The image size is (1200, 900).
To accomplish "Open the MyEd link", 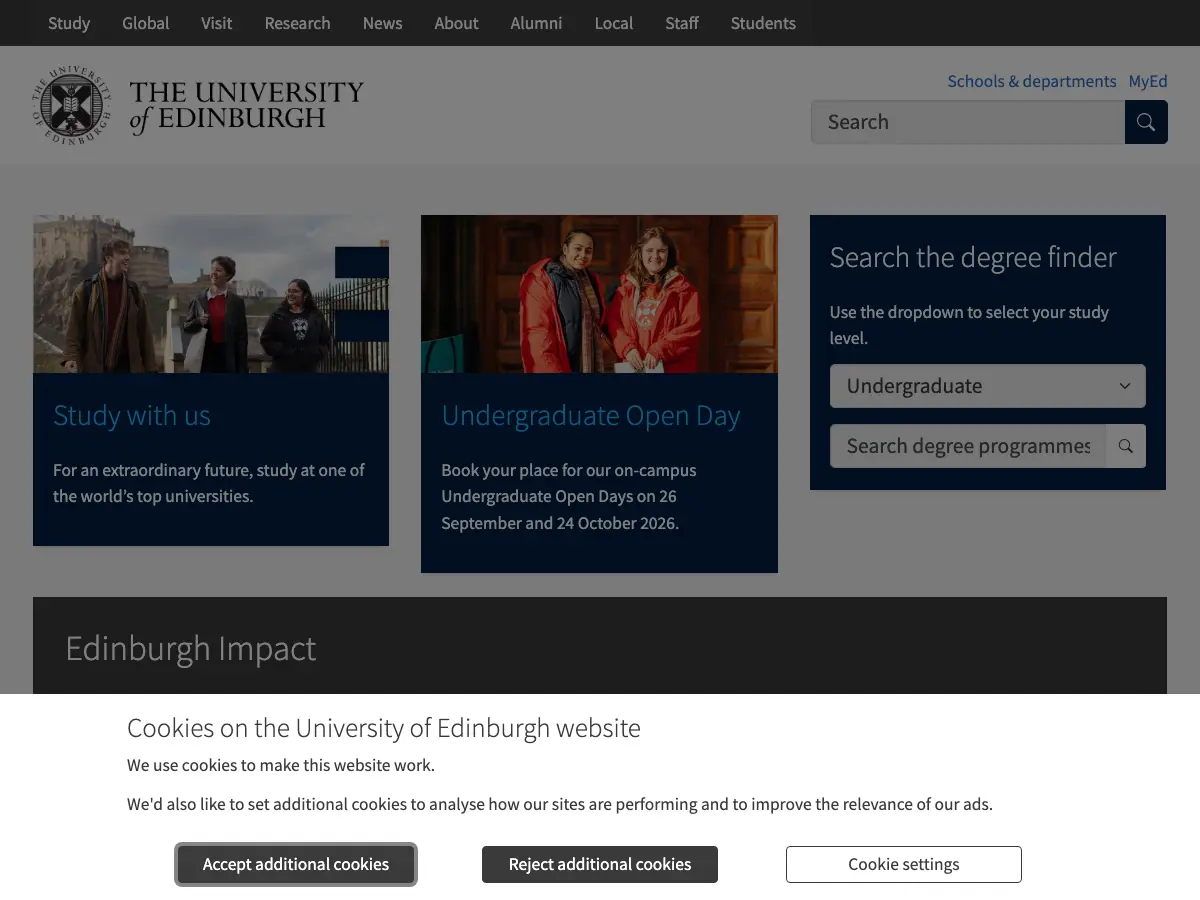I will coord(1148,81).
